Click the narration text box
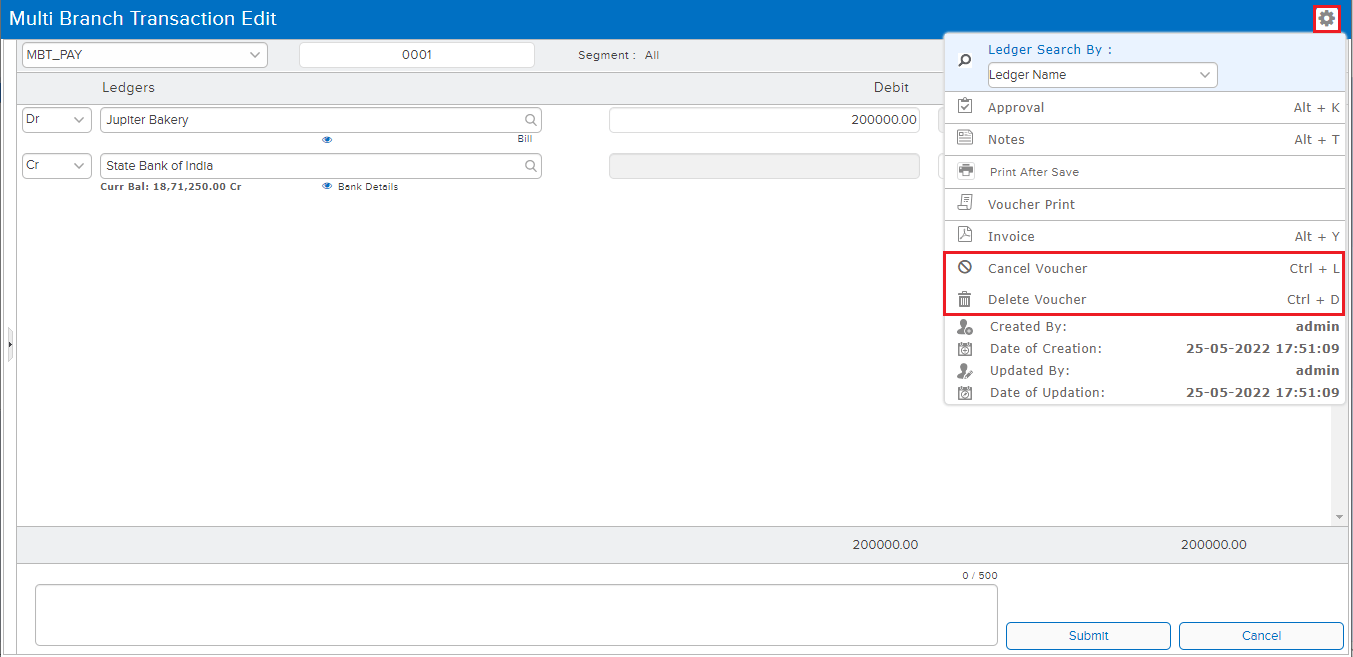 pyautogui.click(x=516, y=615)
